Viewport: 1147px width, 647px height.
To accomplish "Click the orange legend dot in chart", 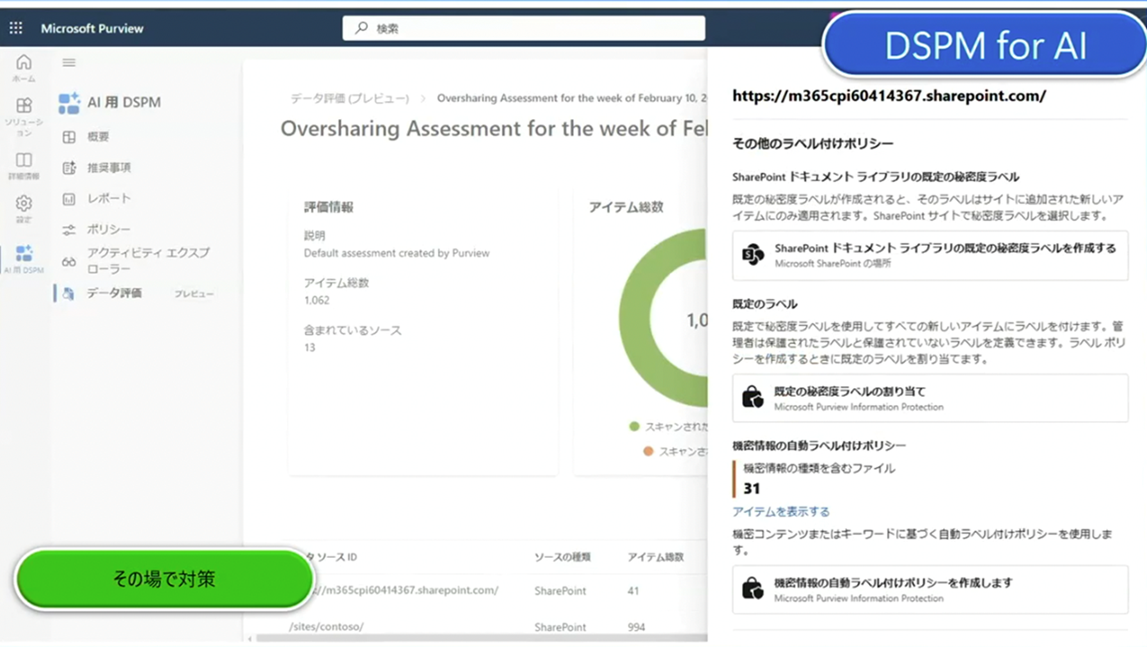I will pos(648,451).
